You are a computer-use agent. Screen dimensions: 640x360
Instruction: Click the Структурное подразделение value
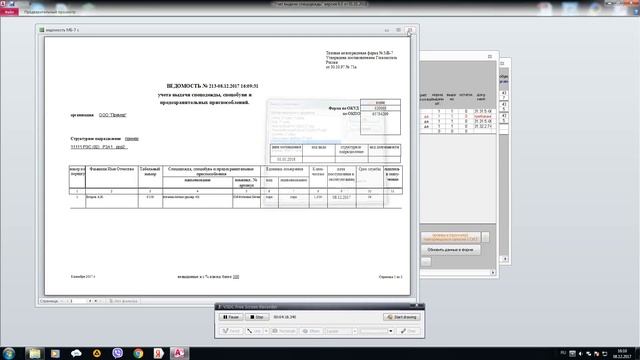coord(131,139)
